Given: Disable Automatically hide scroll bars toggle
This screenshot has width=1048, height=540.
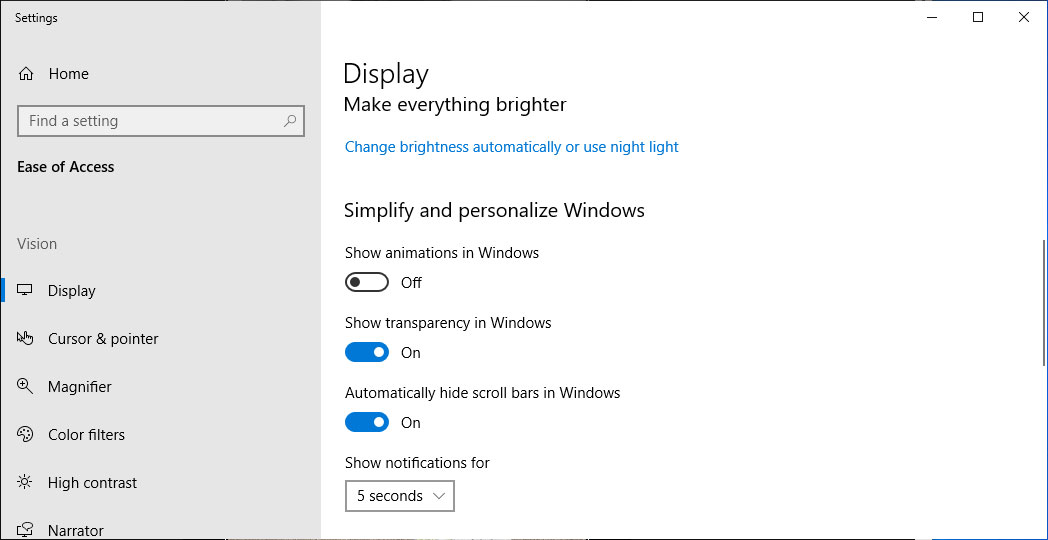Looking at the screenshot, I should [x=367, y=422].
